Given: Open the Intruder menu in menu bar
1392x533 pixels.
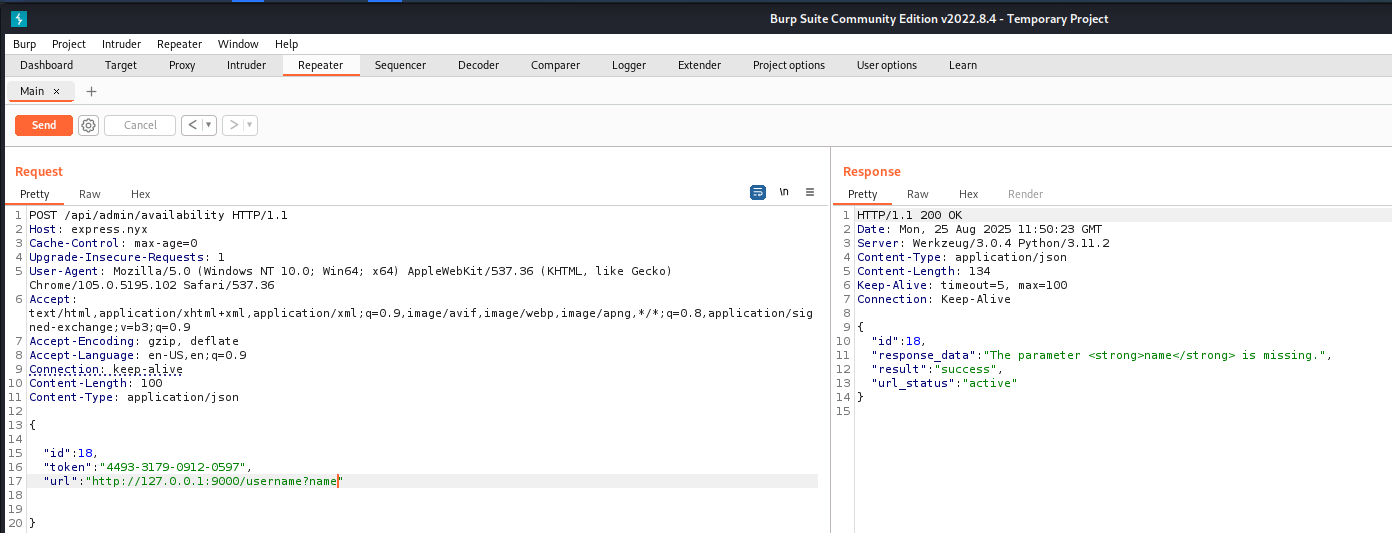Looking at the screenshot, I should pyautogui.click(x=121, y=44).
